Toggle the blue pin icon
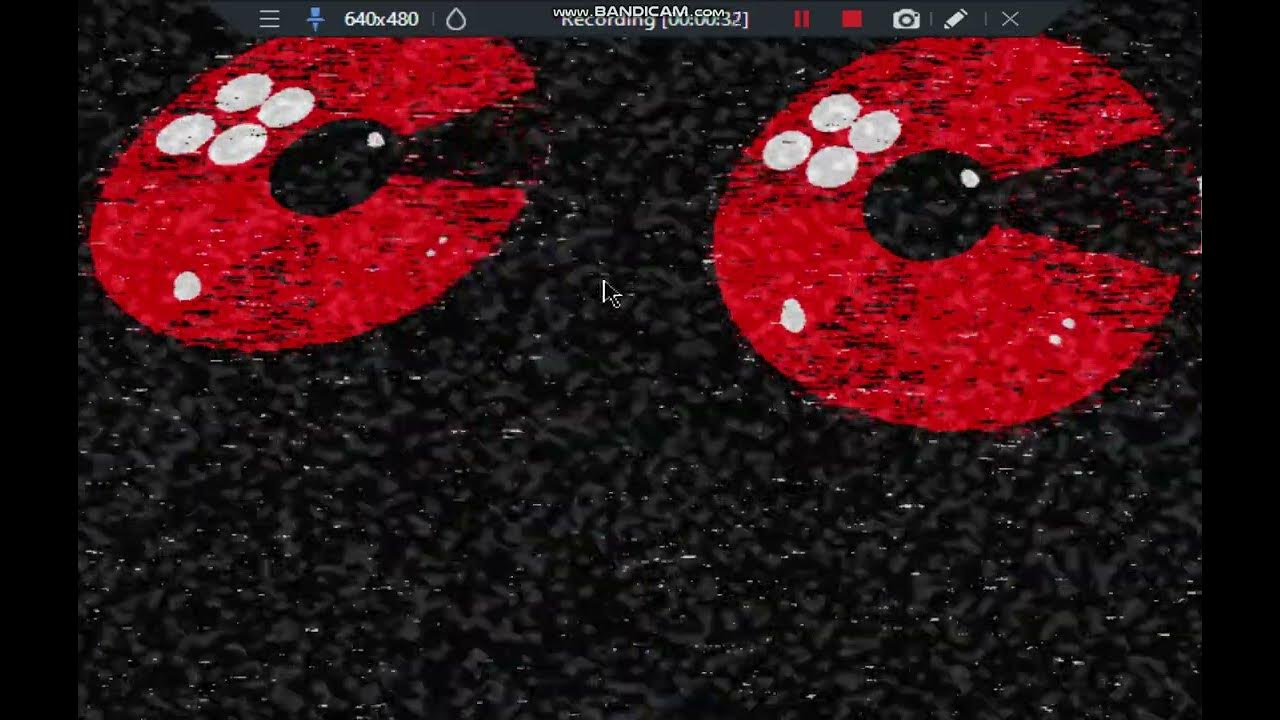This screenshot has width=1280, height=720. tap(315, 19)
